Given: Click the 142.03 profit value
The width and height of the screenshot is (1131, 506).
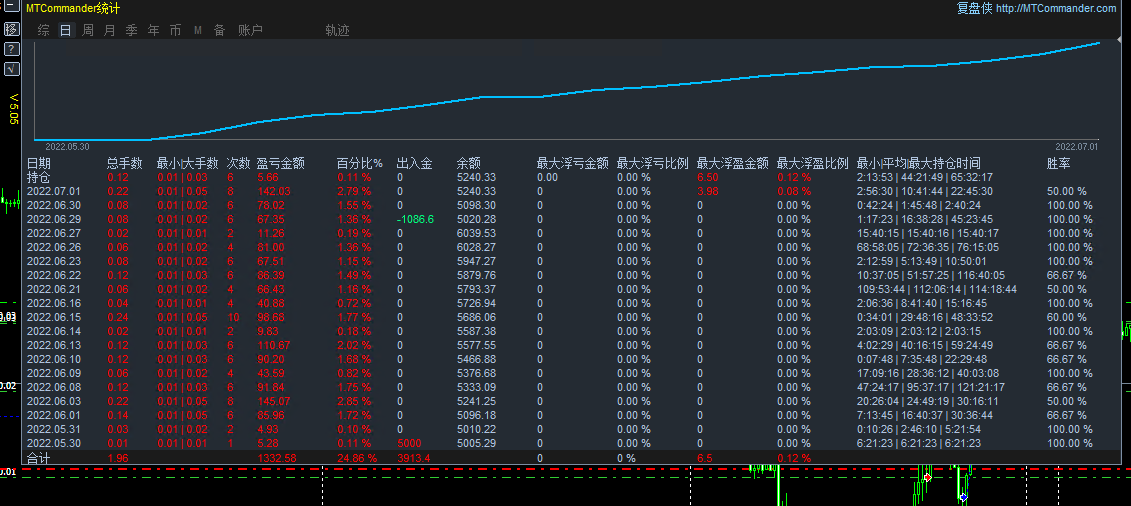Looking at the screenshot, I should [x=274, y=191].
